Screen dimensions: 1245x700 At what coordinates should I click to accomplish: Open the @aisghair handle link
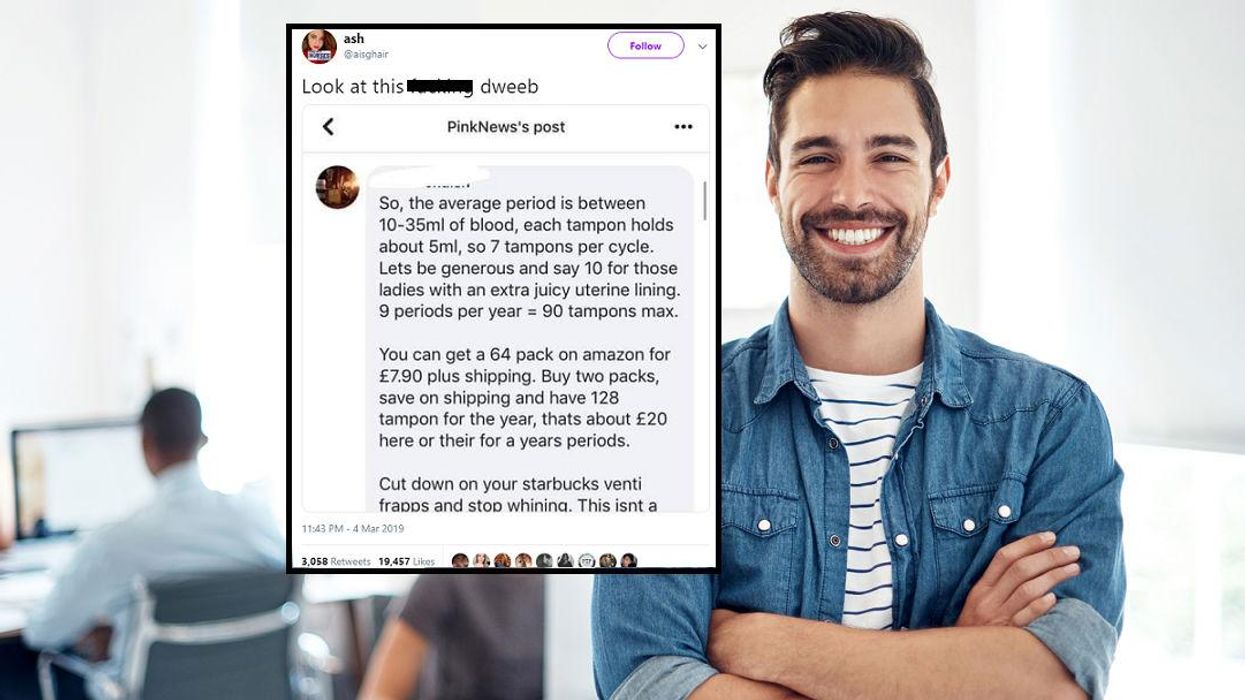[x=366, y=54]
